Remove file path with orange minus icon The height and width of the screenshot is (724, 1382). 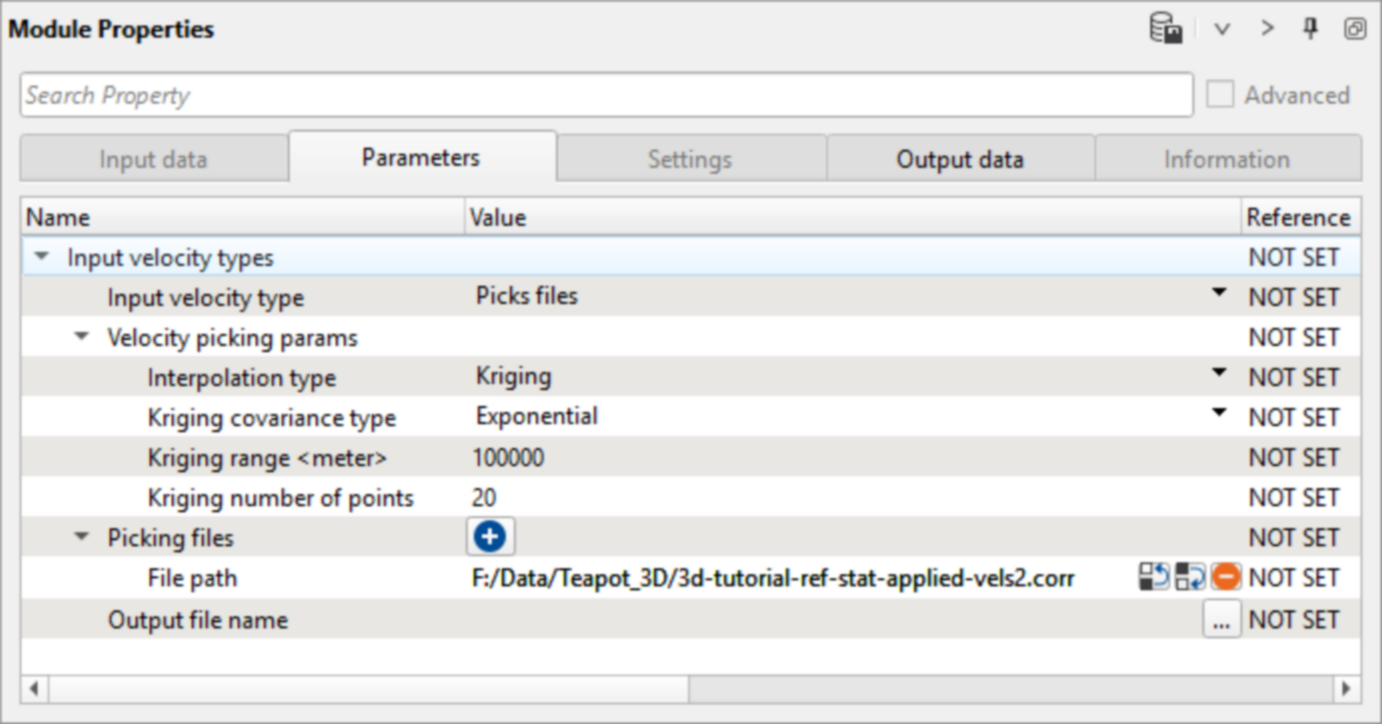(x=1226, y=577)
